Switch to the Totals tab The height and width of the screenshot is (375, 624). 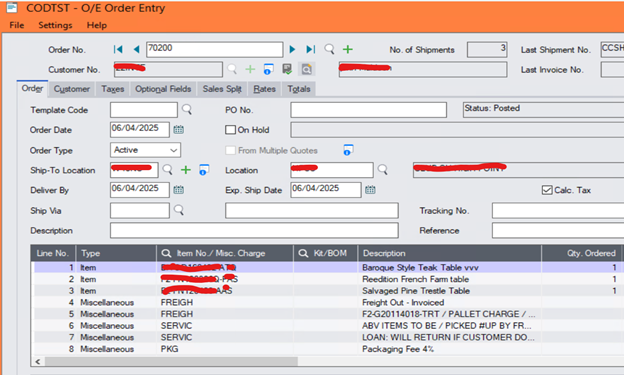pos(299,89)
